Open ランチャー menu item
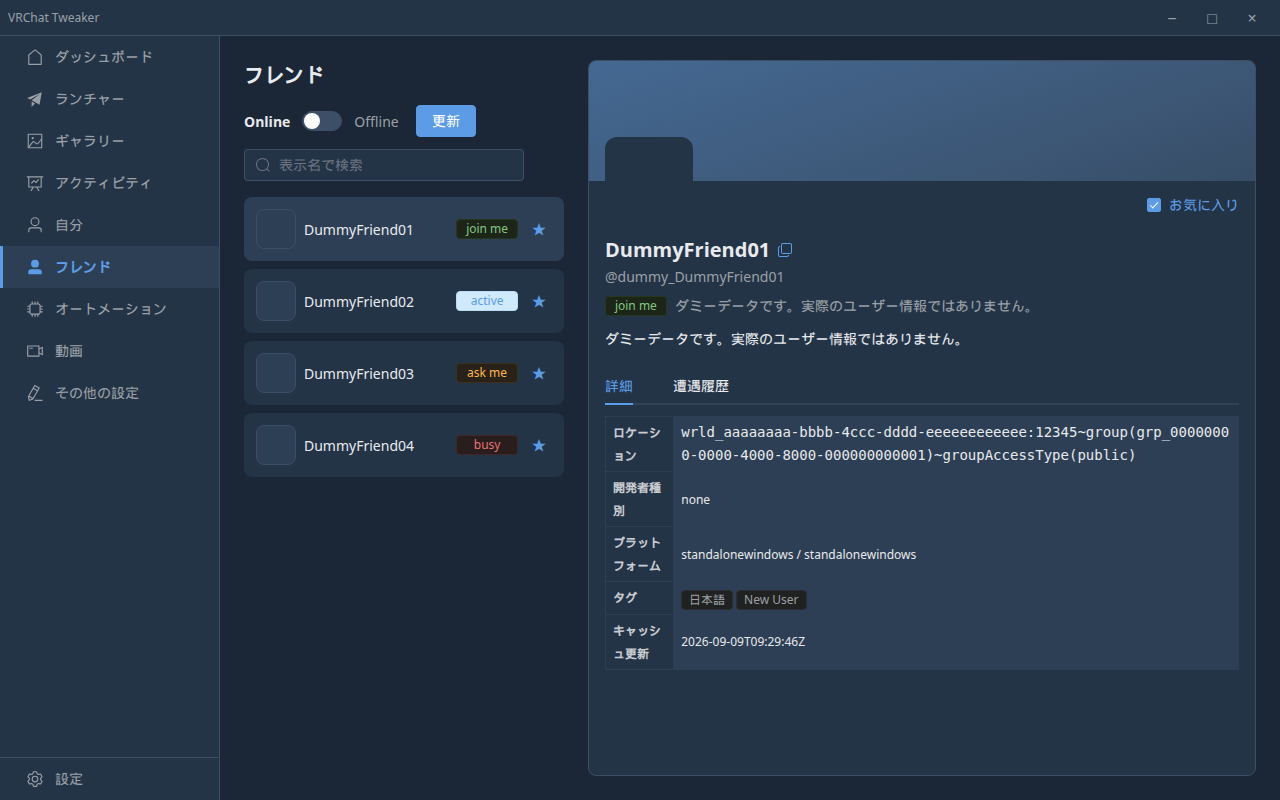Image resolution: width=1280 pixels, height=800 pixels. (110, 99)
